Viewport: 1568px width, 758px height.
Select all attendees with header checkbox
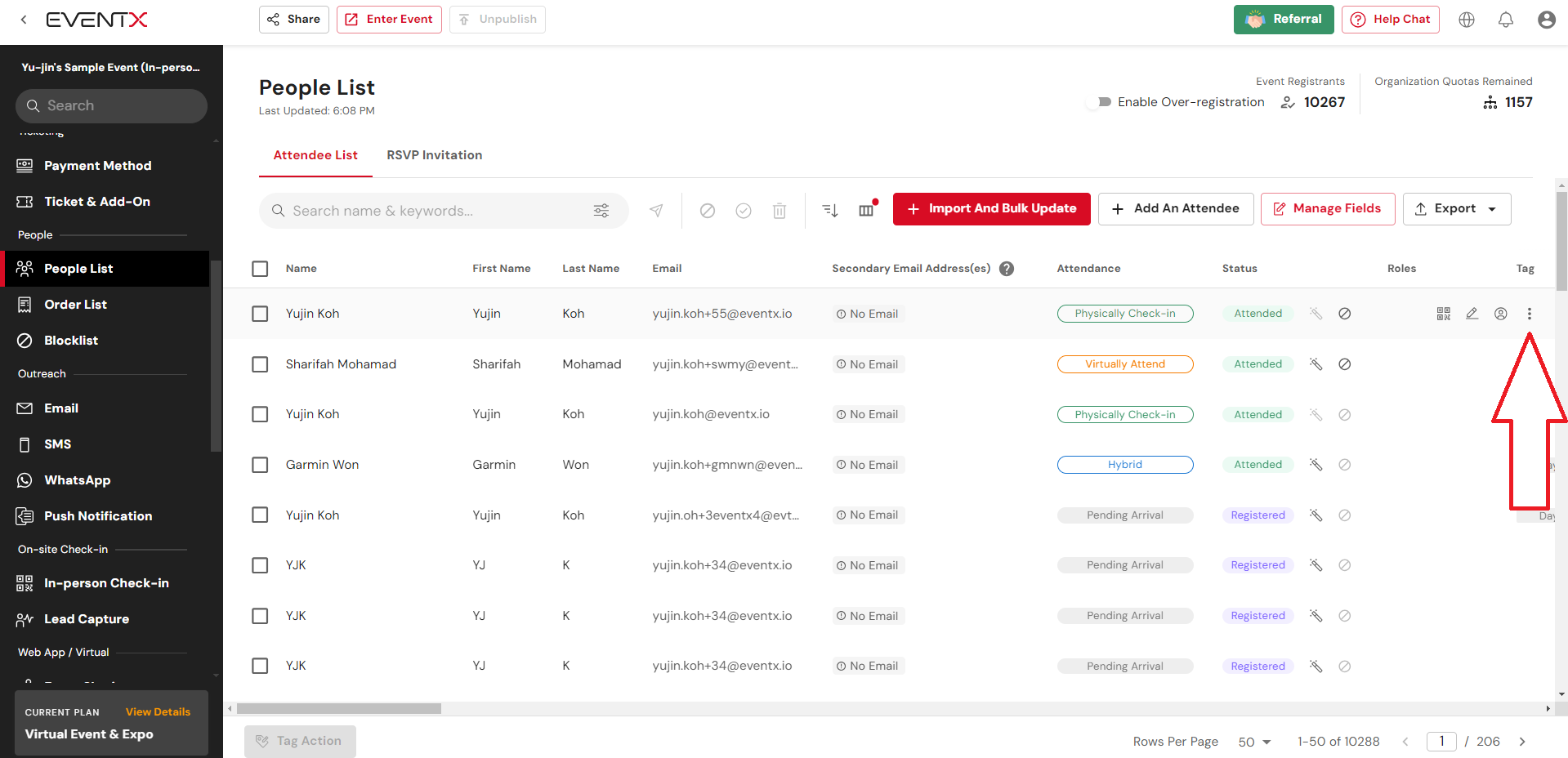tap(260, 269)
